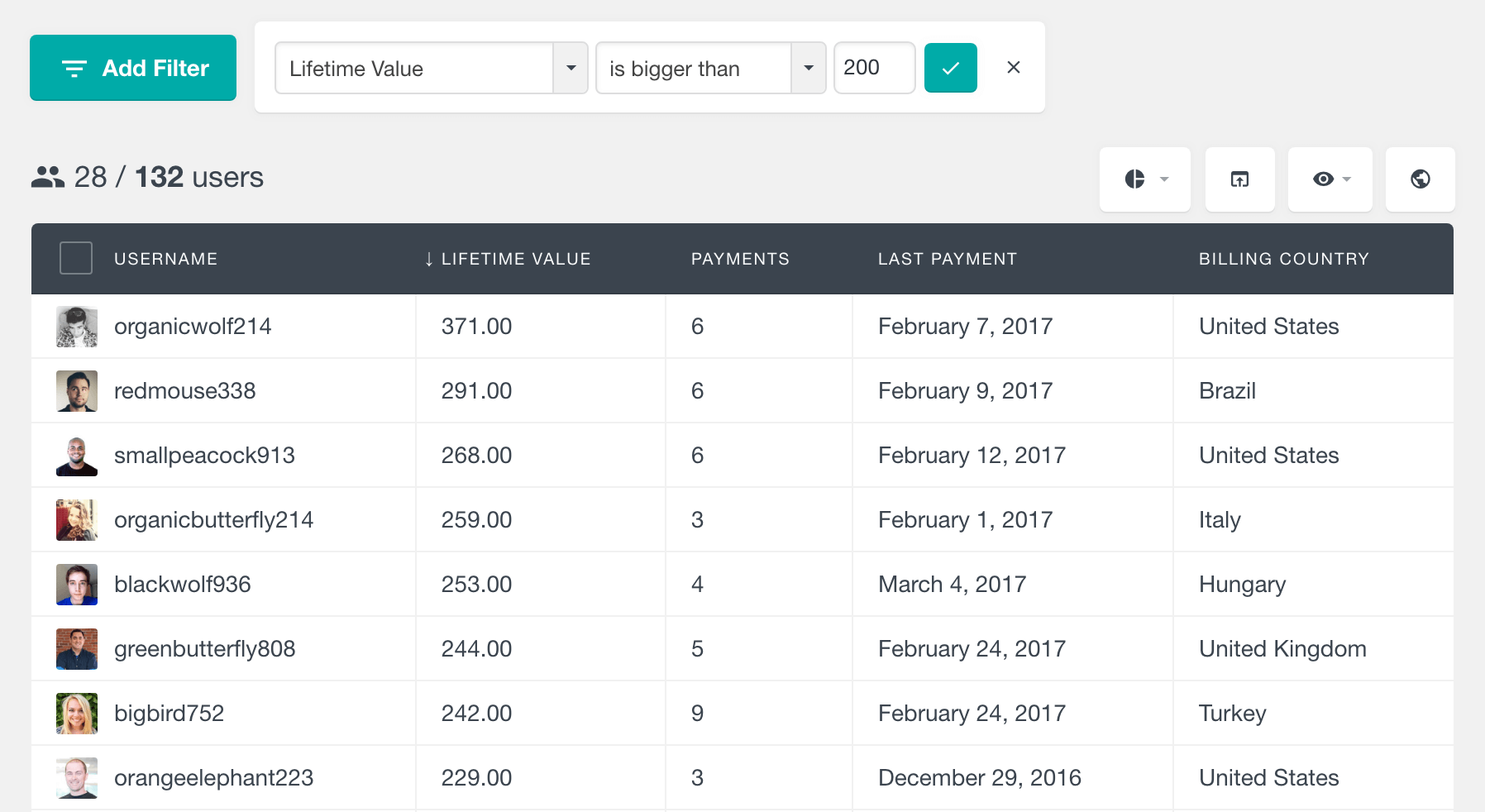The height and width of the screenshot is (812, 1485).
Task: Click the lifetime value 371.00
Action: coord(477,327)
